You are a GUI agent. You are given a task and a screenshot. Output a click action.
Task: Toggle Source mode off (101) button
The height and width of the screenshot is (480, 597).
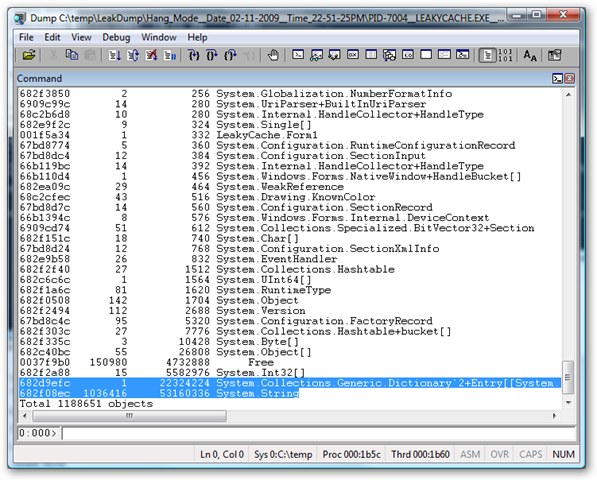tap(505, 55)
